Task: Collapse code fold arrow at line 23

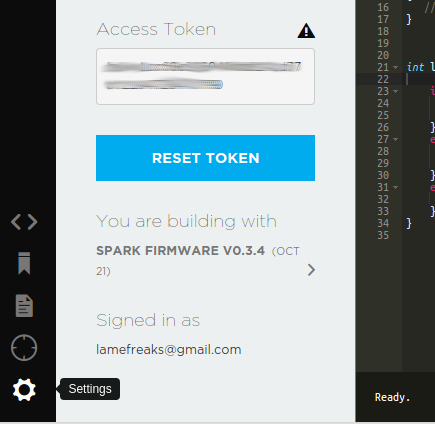Action: (396, 91)
